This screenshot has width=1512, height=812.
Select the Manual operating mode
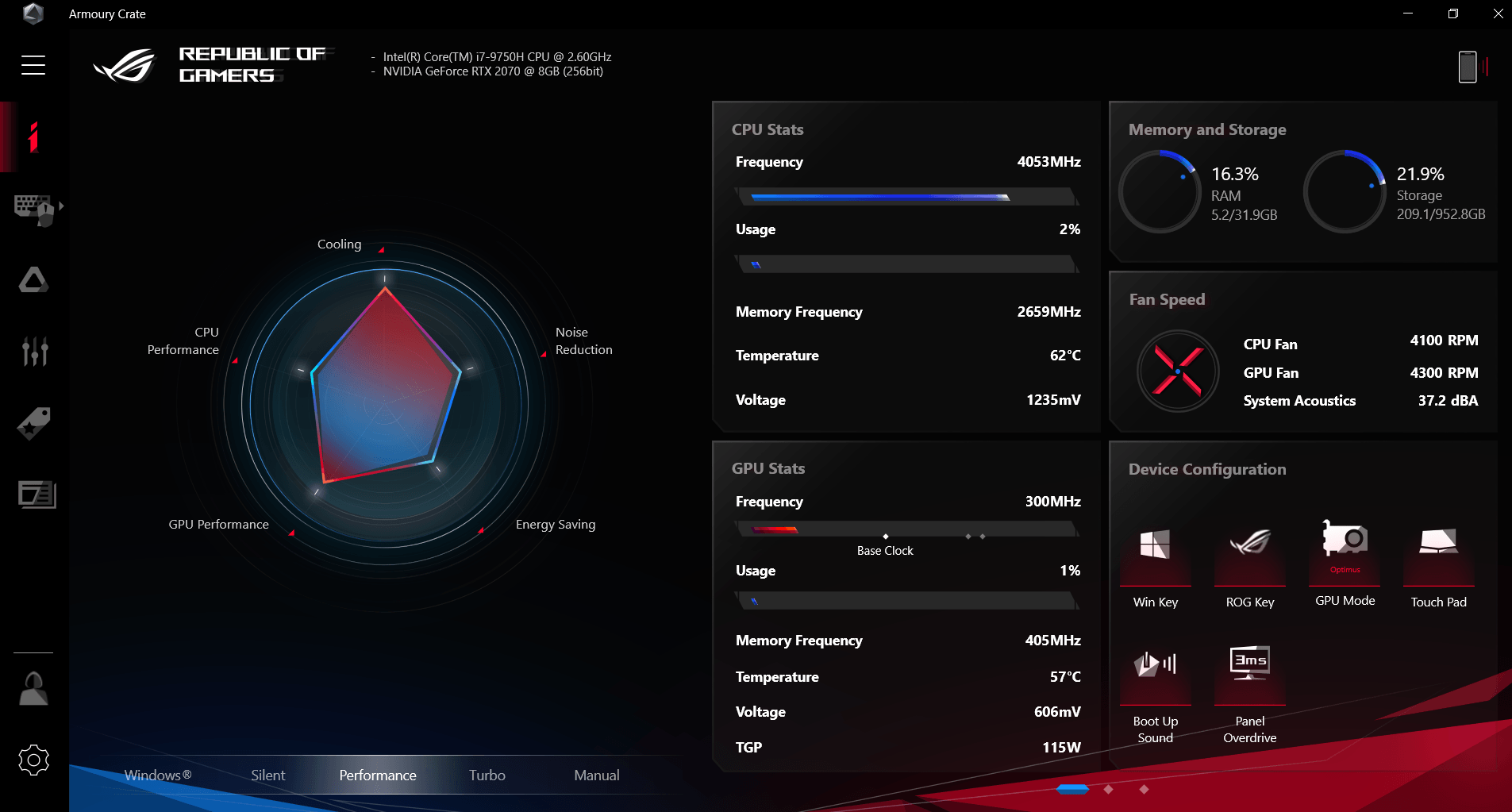tap(597, 775)
